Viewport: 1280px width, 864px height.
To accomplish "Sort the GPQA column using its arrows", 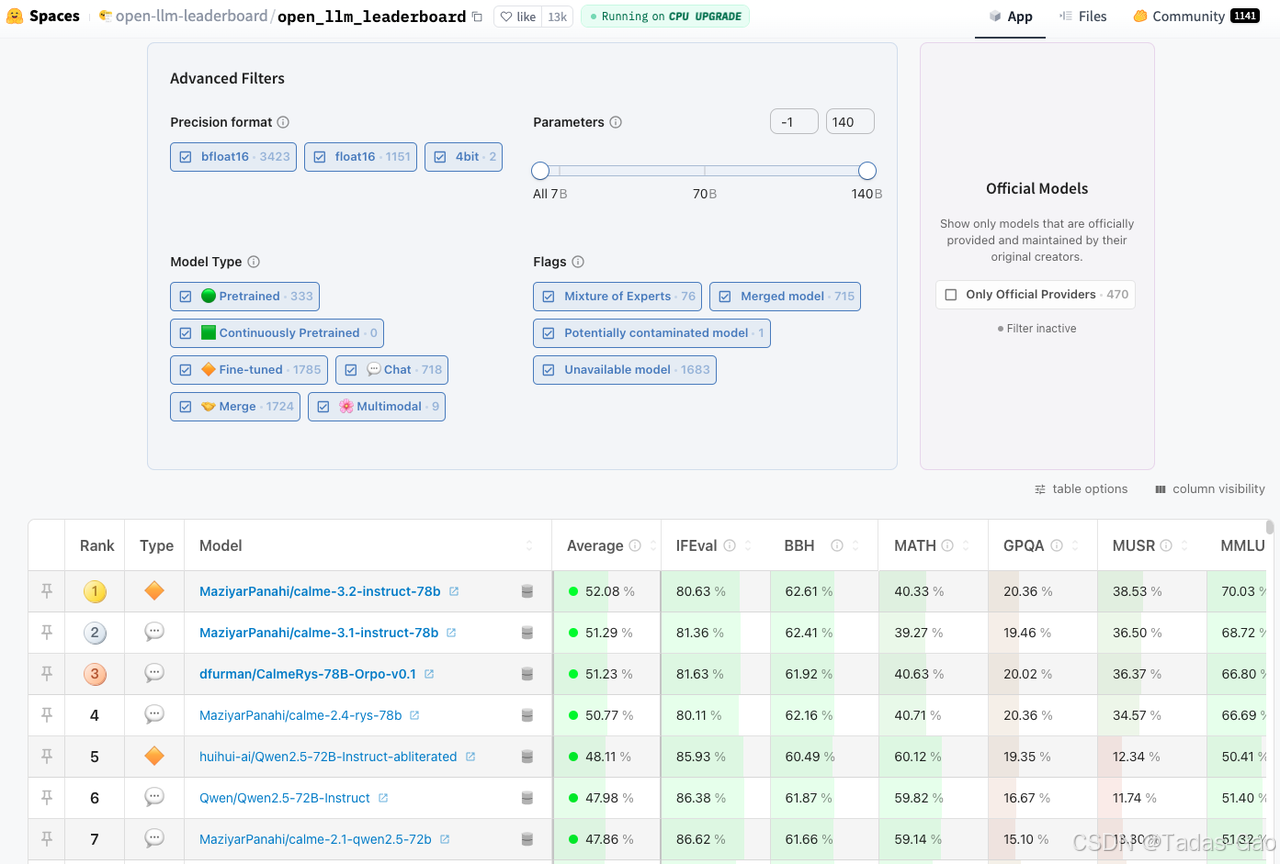I will pos(1076,546).
